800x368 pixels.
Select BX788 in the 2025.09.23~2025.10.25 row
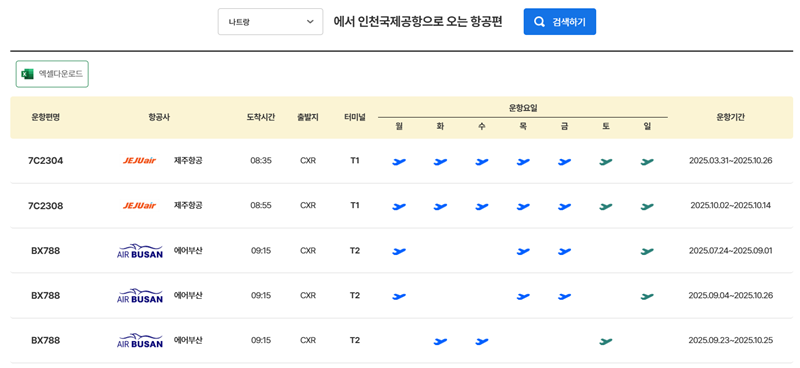45,340
